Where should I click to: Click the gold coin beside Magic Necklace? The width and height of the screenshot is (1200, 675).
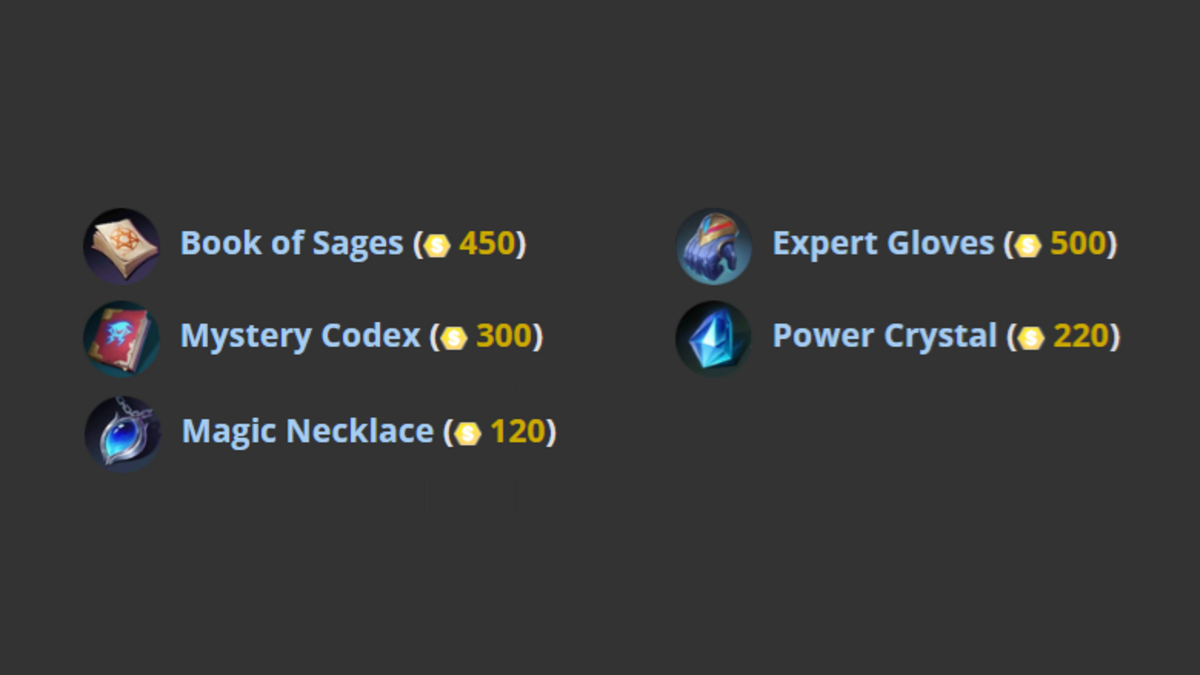(x=468, y=434)
